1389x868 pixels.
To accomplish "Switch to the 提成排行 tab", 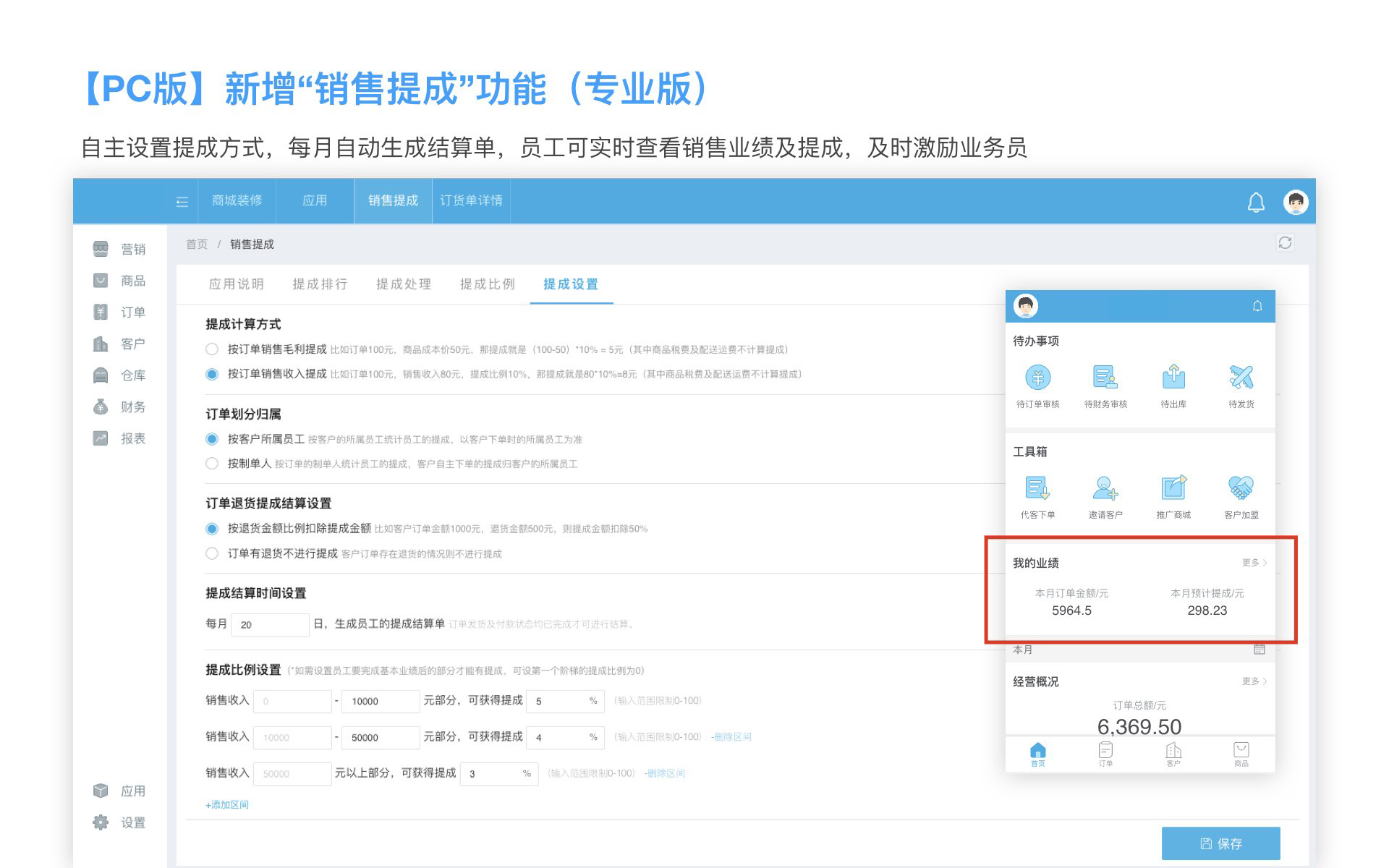I will tap(320, 284).
